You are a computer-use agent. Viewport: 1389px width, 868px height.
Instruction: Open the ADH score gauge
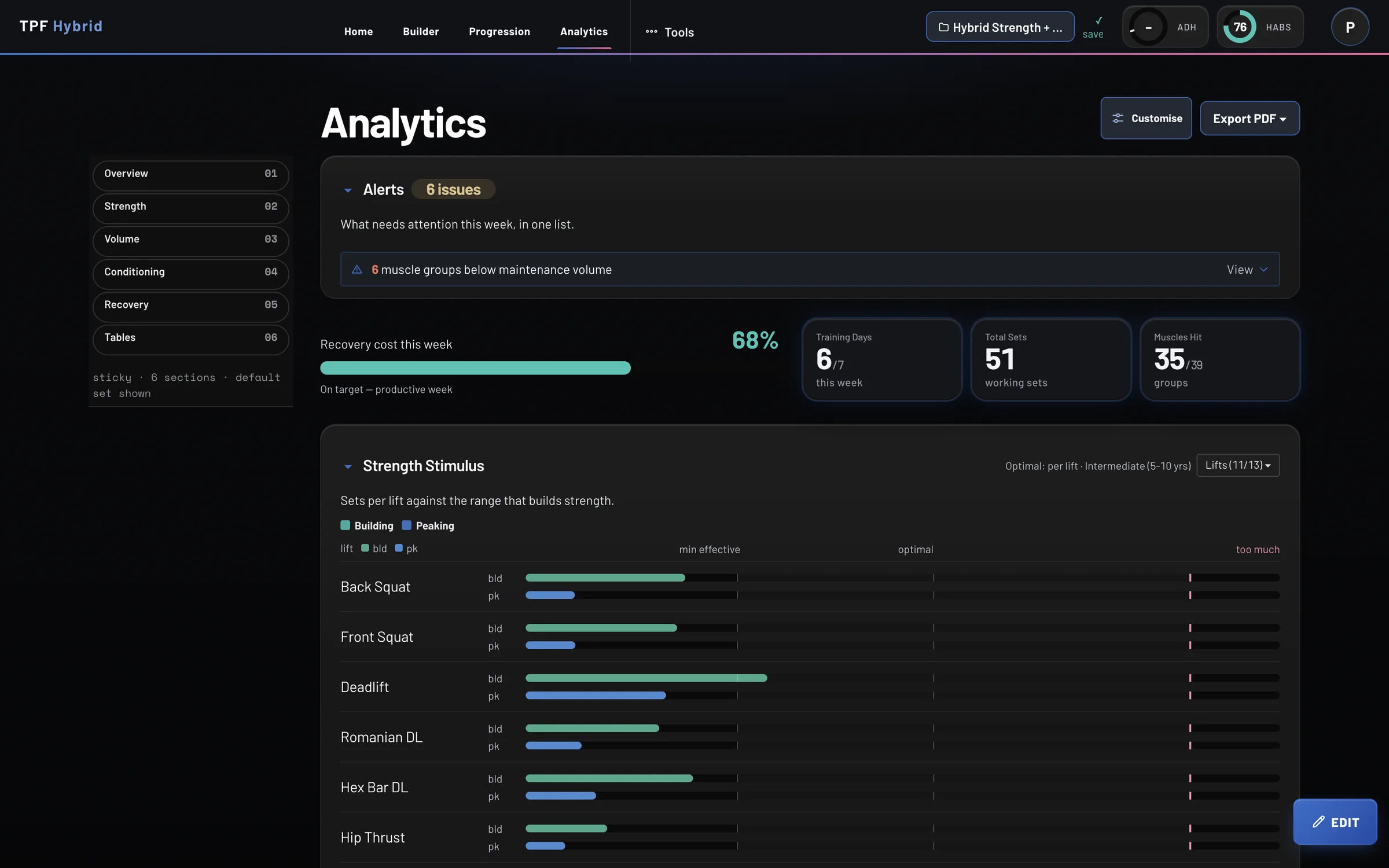(1165, 27)
